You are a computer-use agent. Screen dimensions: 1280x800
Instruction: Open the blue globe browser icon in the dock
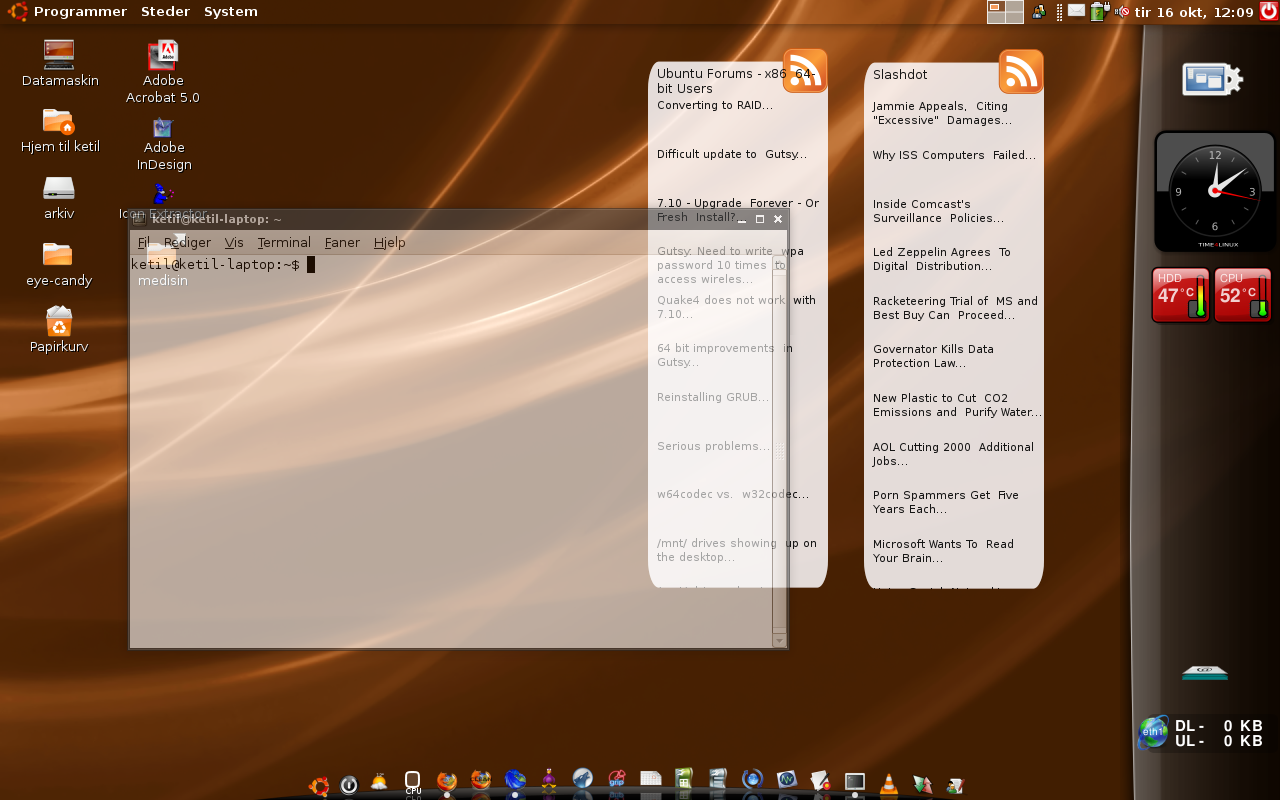click(515, 780)
